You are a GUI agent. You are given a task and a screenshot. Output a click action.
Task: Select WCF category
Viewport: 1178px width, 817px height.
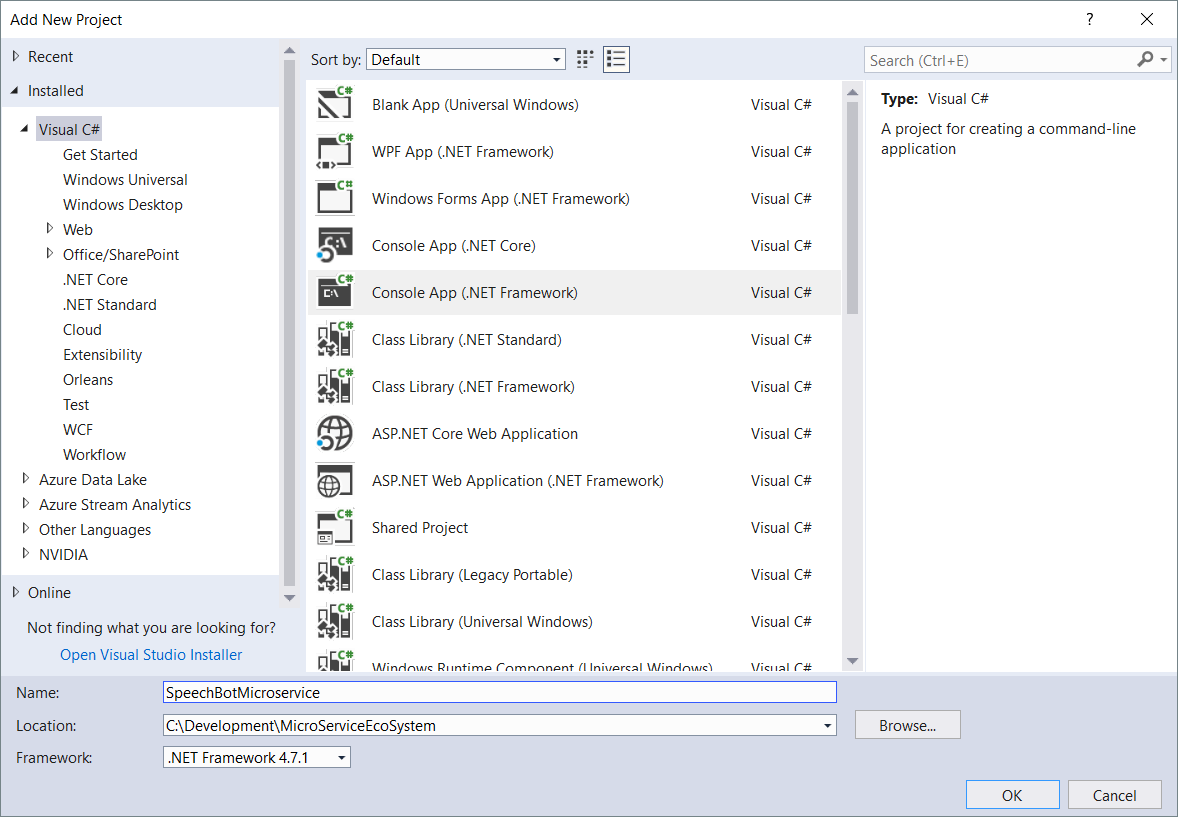[x=78, y=429]
